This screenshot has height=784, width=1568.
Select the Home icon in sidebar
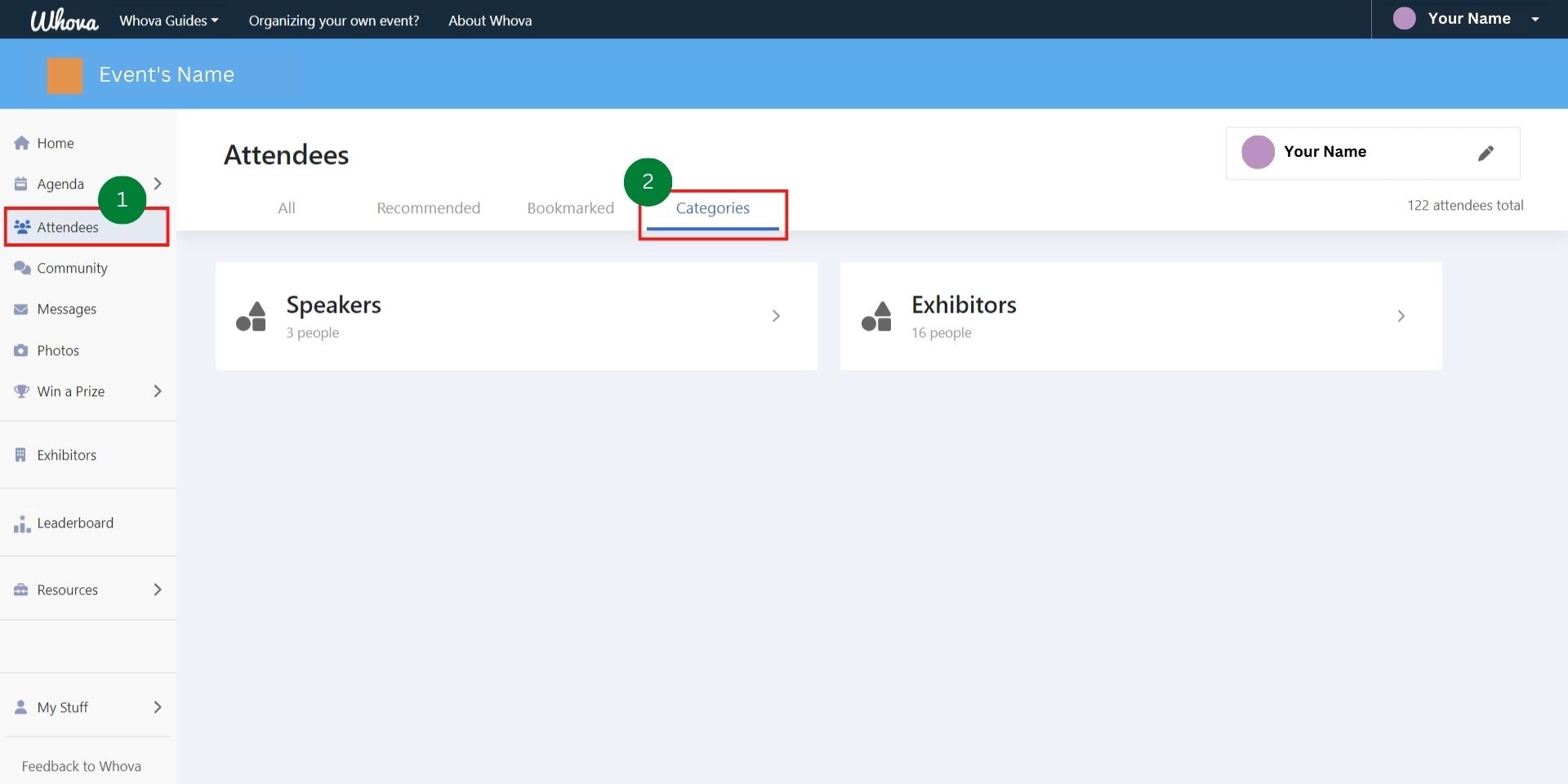coord(20,143)
